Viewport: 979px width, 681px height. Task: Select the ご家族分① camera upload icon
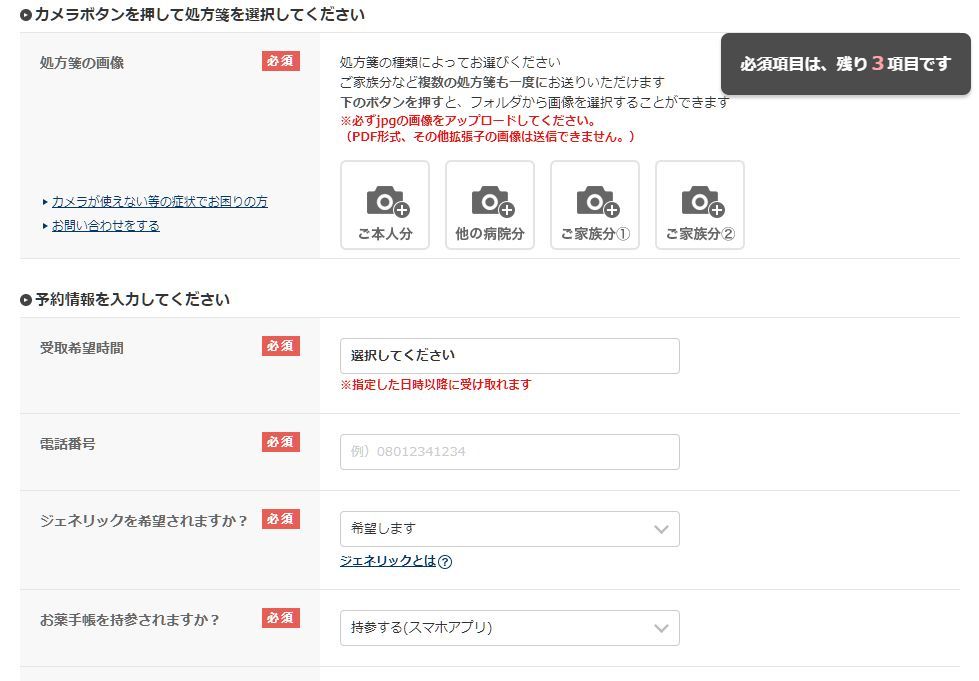tap(595, 203)
